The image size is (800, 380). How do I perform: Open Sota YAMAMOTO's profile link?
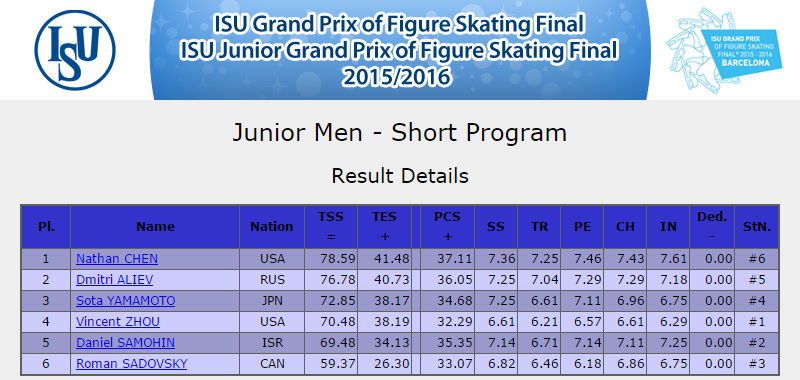point(126,300)
